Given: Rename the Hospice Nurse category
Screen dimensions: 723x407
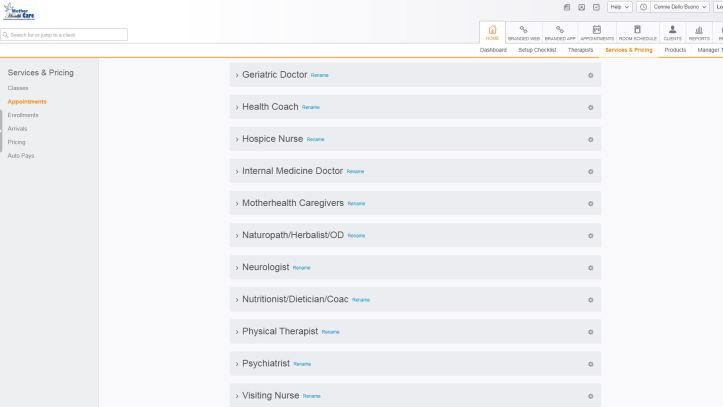Looking at the screenshot, I should (x=315, y=139).
